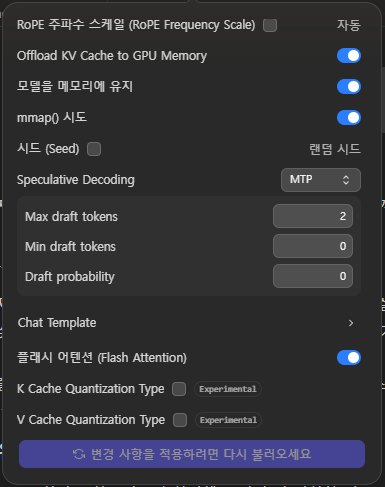Turn off 모델을 메모리에 유지 switch
This screenshot has height=487, width=385.
coord(349,87)
